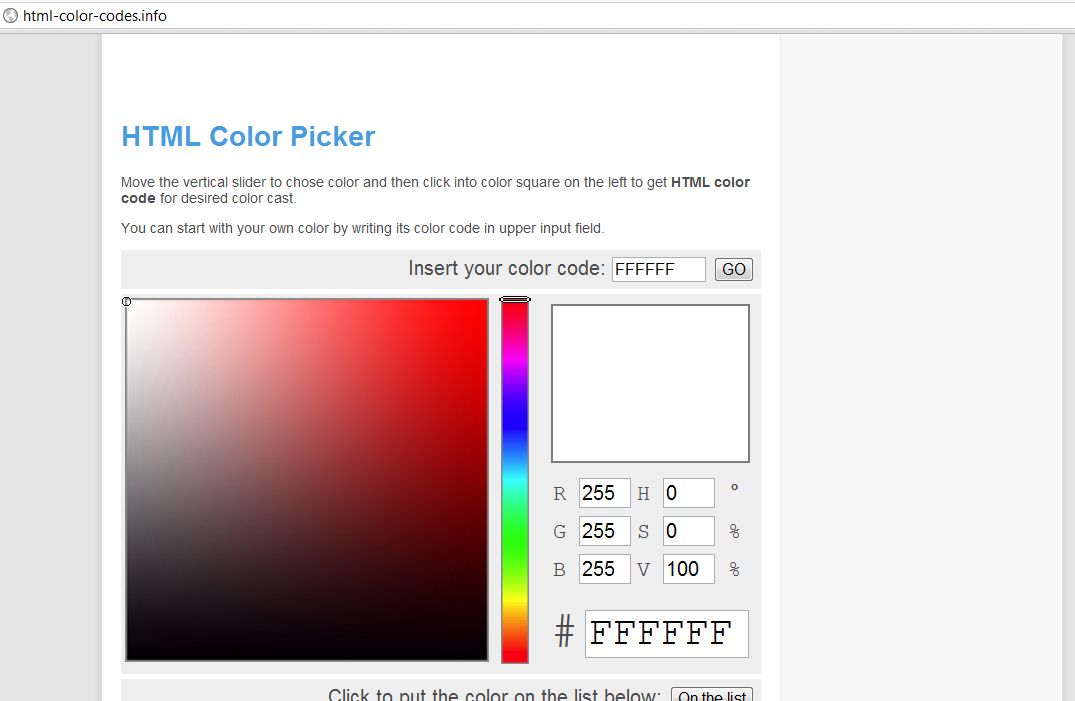This screenshot has width=1075, height=701.
Task: Click the vertical hue slider strip
Action: [514, 480]
